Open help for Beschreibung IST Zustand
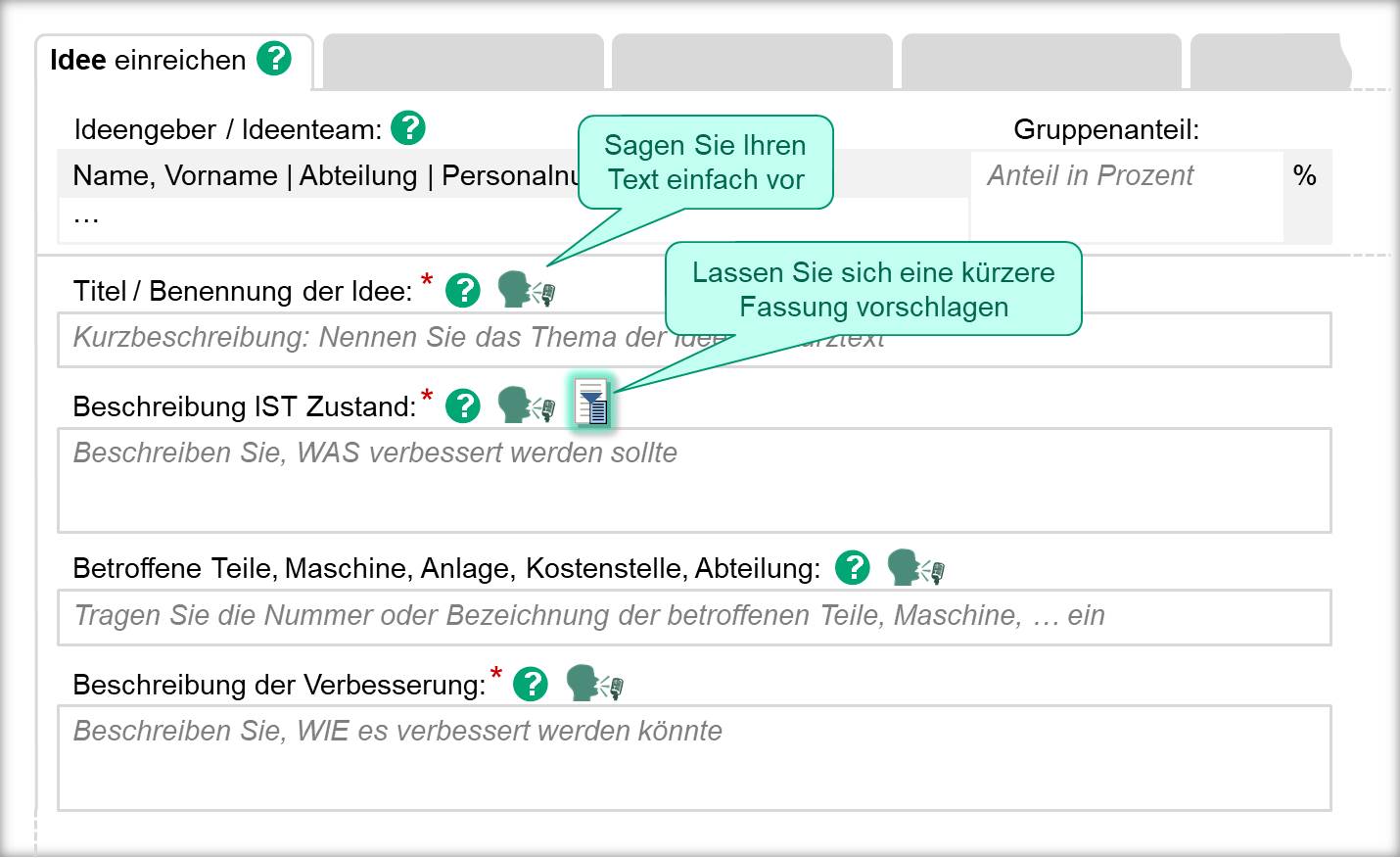Viewport: 1400px width, 858px height. [463, 405]
